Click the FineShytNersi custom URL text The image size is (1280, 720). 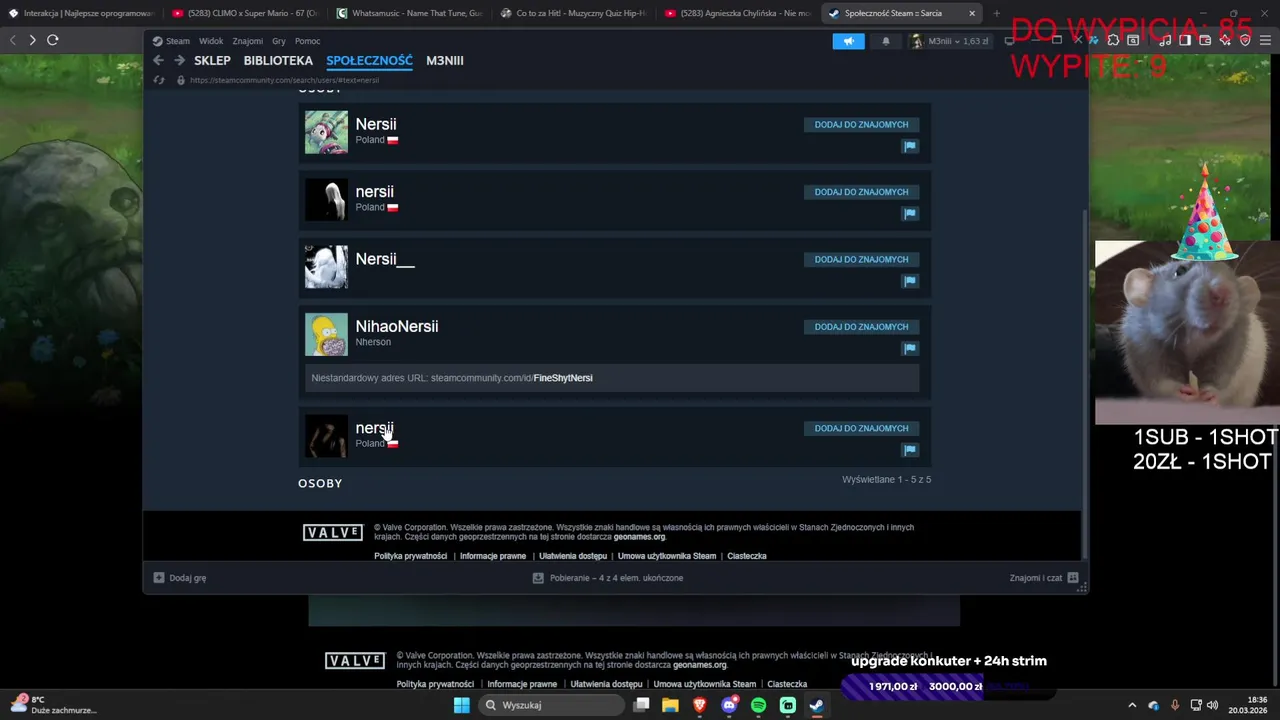(563, 378)
